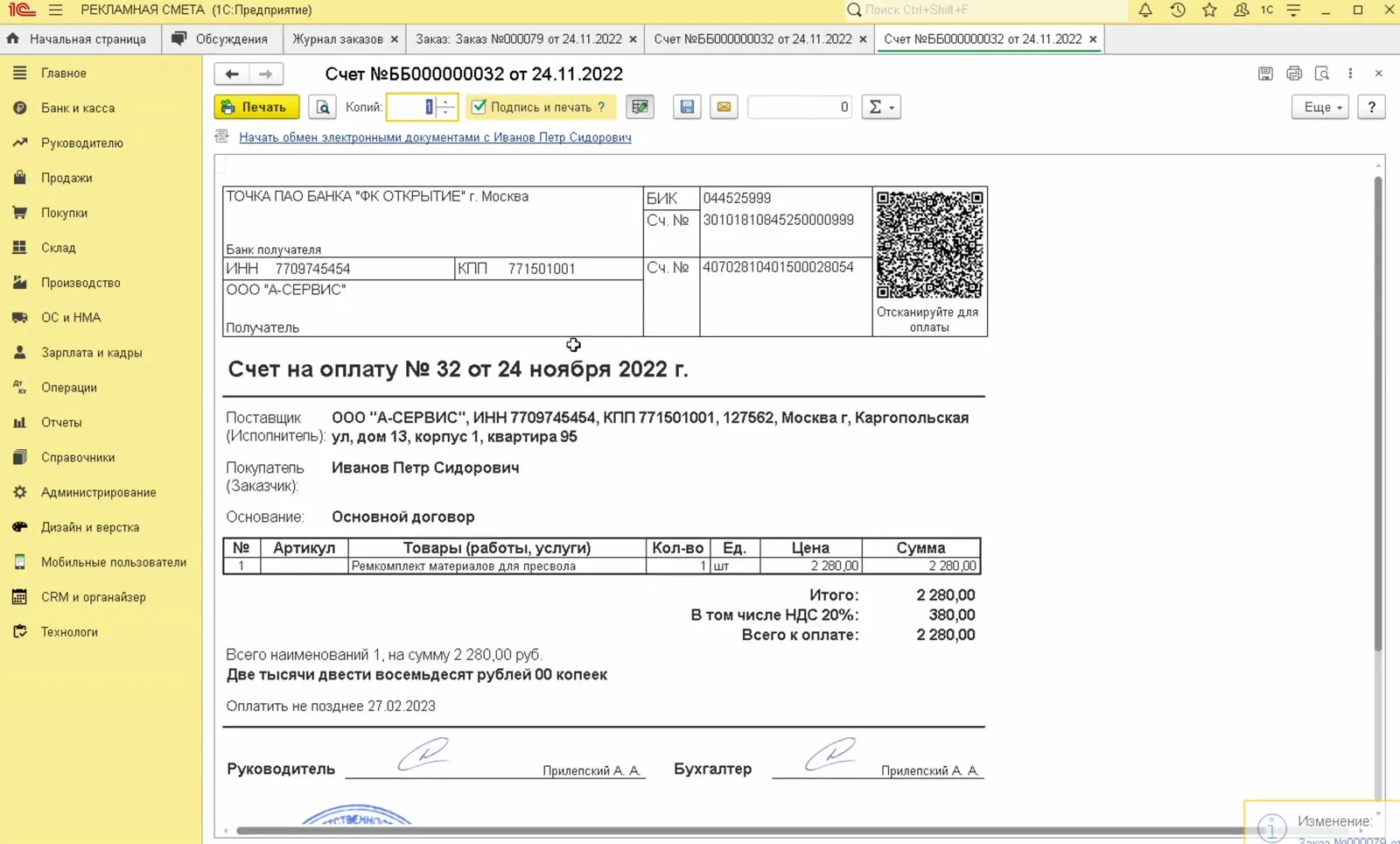Open the history clock icon

point(1178,11)
